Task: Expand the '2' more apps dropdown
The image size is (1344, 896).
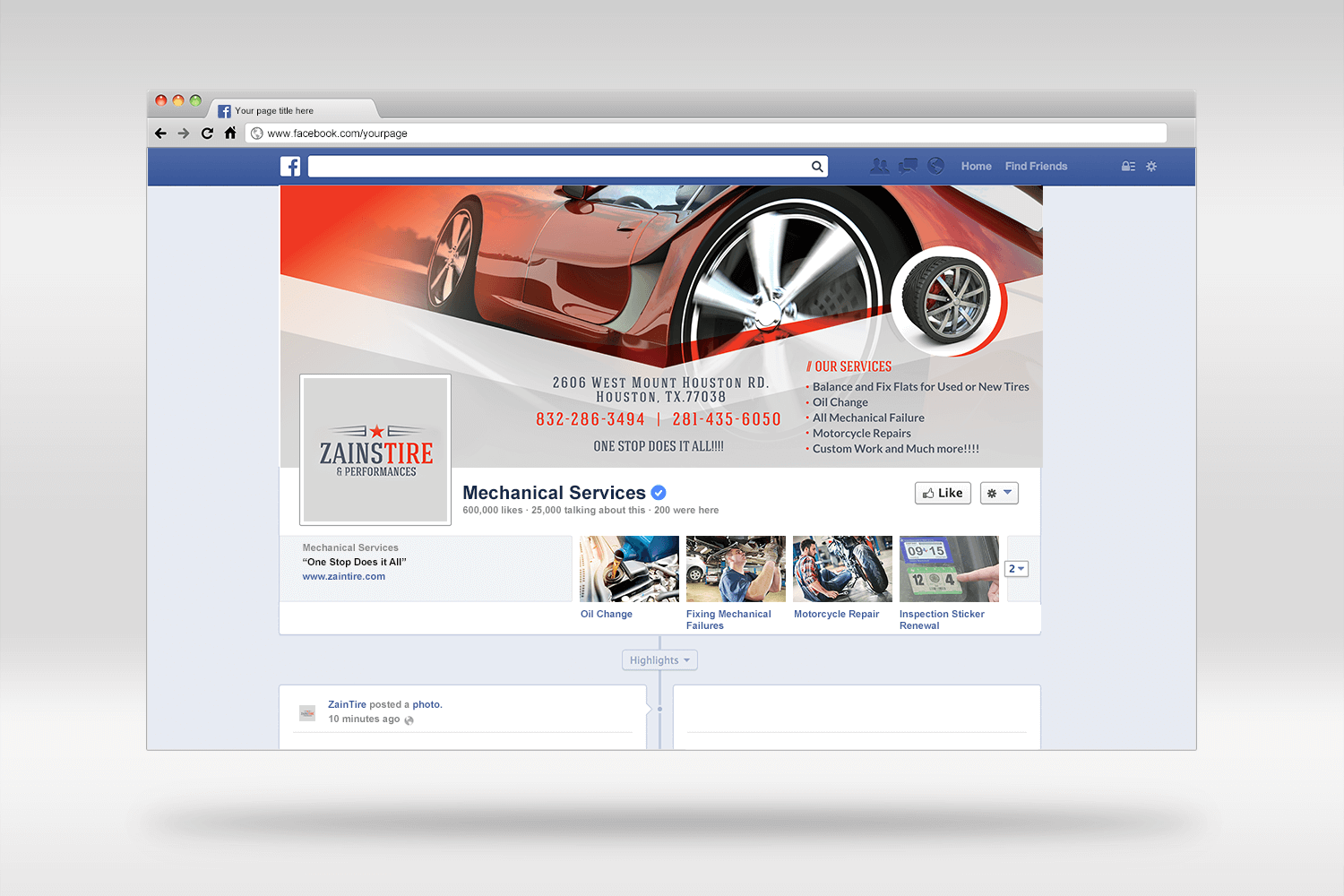Action: pyautogui.click(x=1017, y=569)
